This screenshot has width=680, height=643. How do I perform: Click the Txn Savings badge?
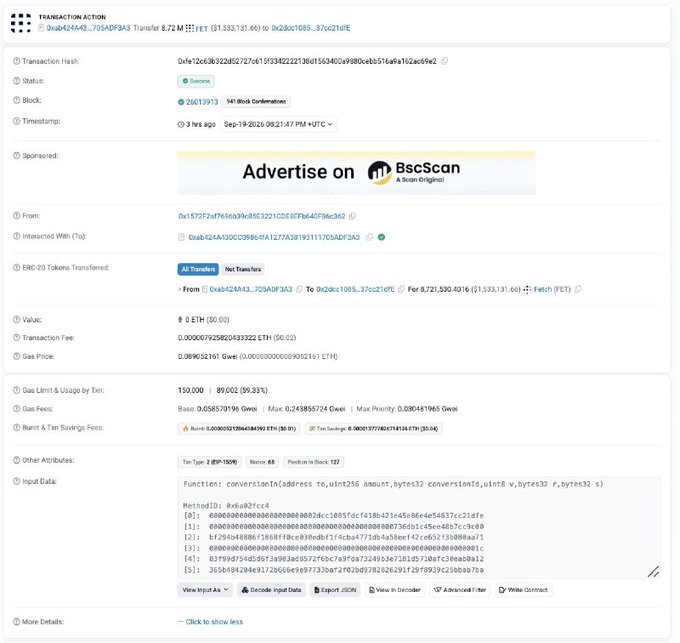[373, 429]
